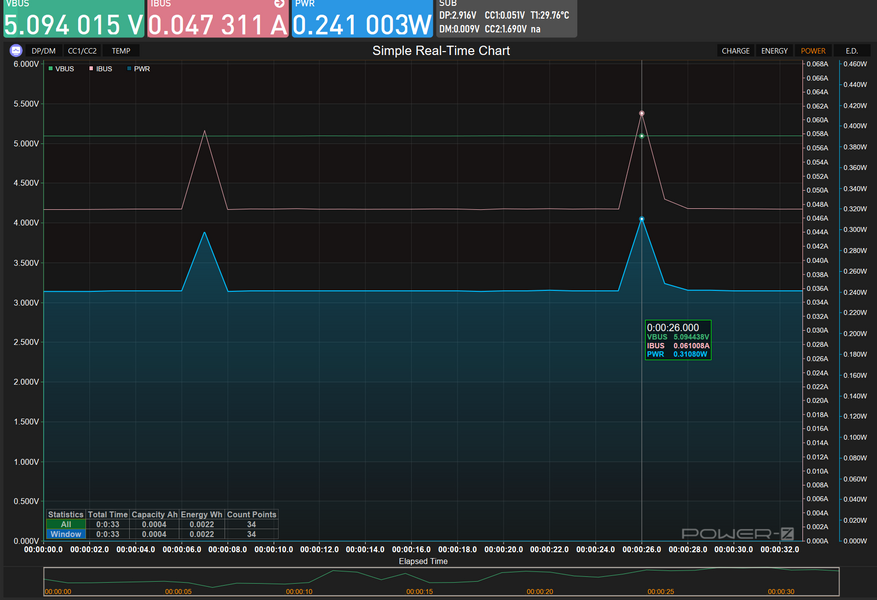
Task: Select the ENERGY view button
Action: [774, 50]
